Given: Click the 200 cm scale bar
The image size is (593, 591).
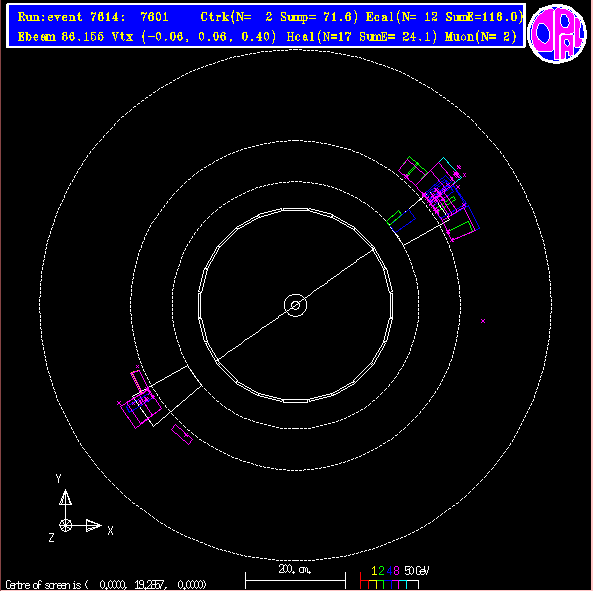Looking at the screenshot, I should coord(295,580).
